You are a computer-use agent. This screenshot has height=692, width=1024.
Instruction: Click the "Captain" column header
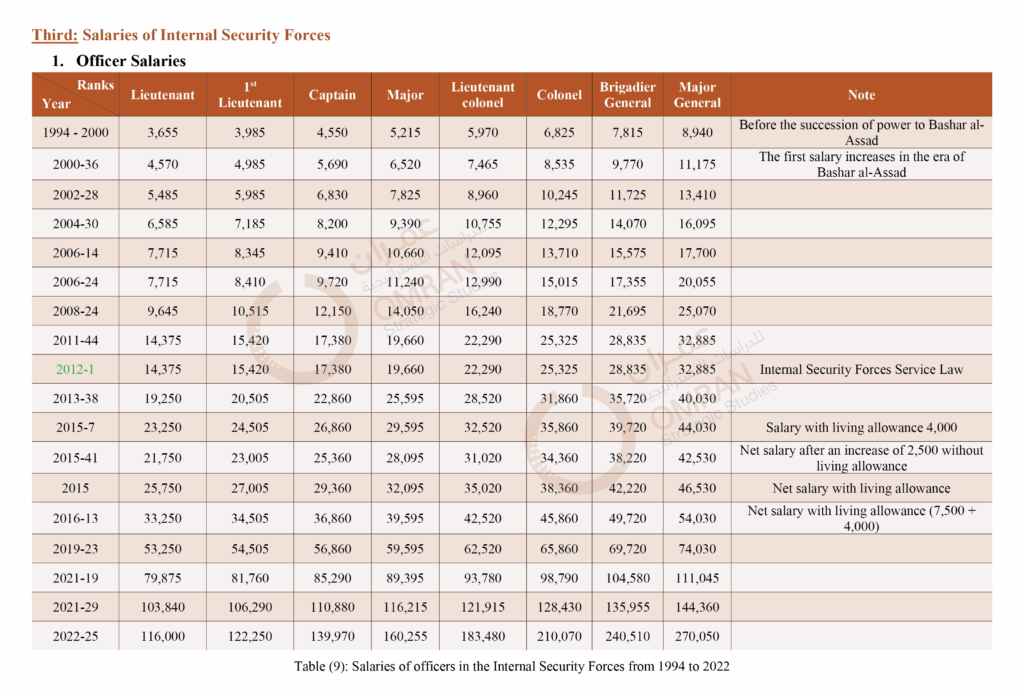point(332,95)
